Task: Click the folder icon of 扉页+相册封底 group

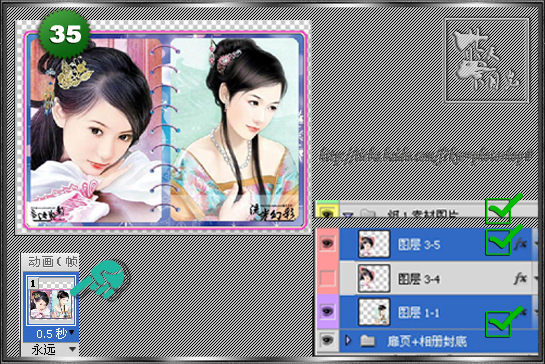Action: tap(368, 341)
